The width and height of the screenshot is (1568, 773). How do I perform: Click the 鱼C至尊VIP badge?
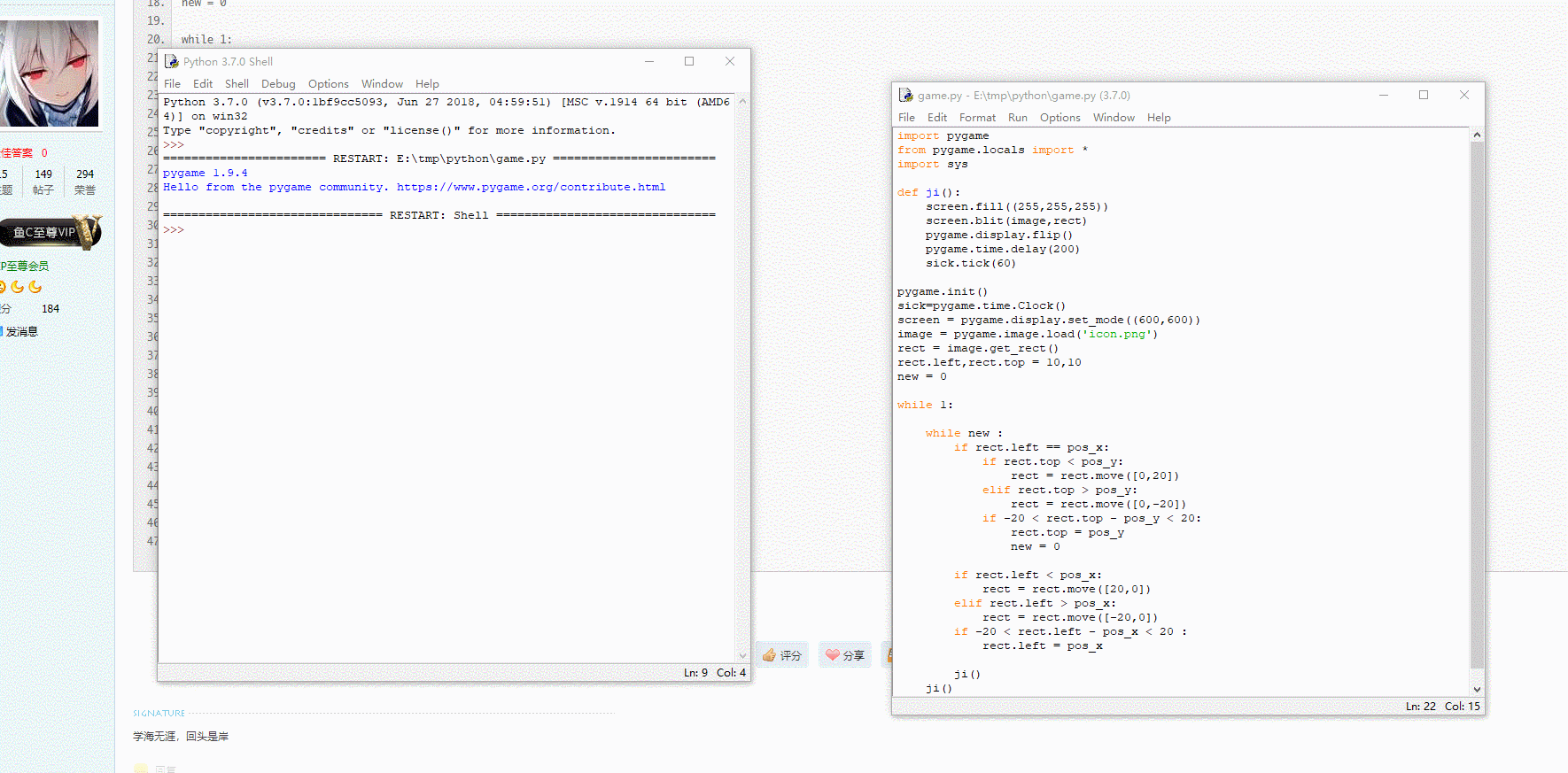point(51,232)
